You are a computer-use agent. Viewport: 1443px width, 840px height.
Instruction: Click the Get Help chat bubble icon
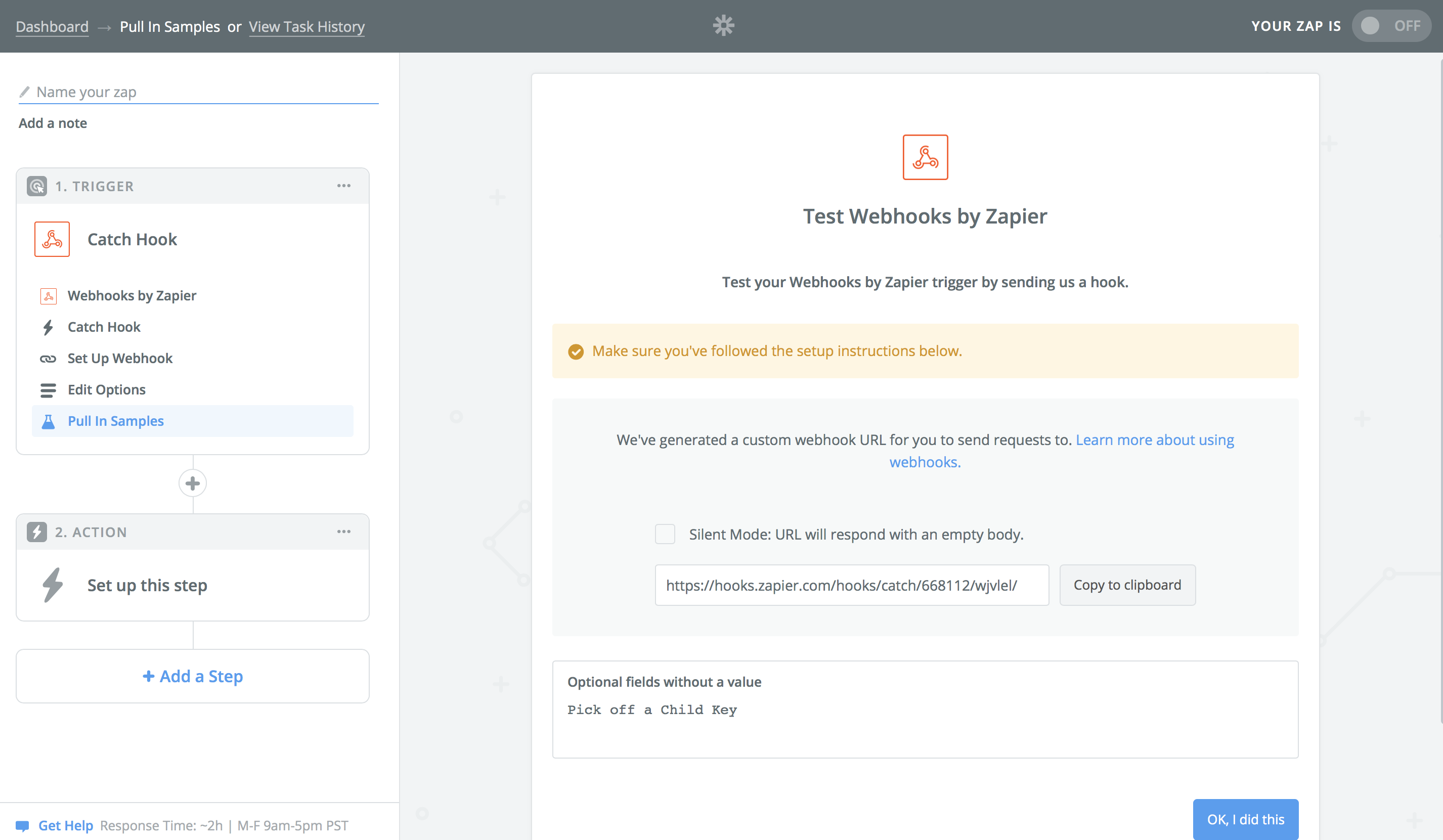[x=22, y=826]
